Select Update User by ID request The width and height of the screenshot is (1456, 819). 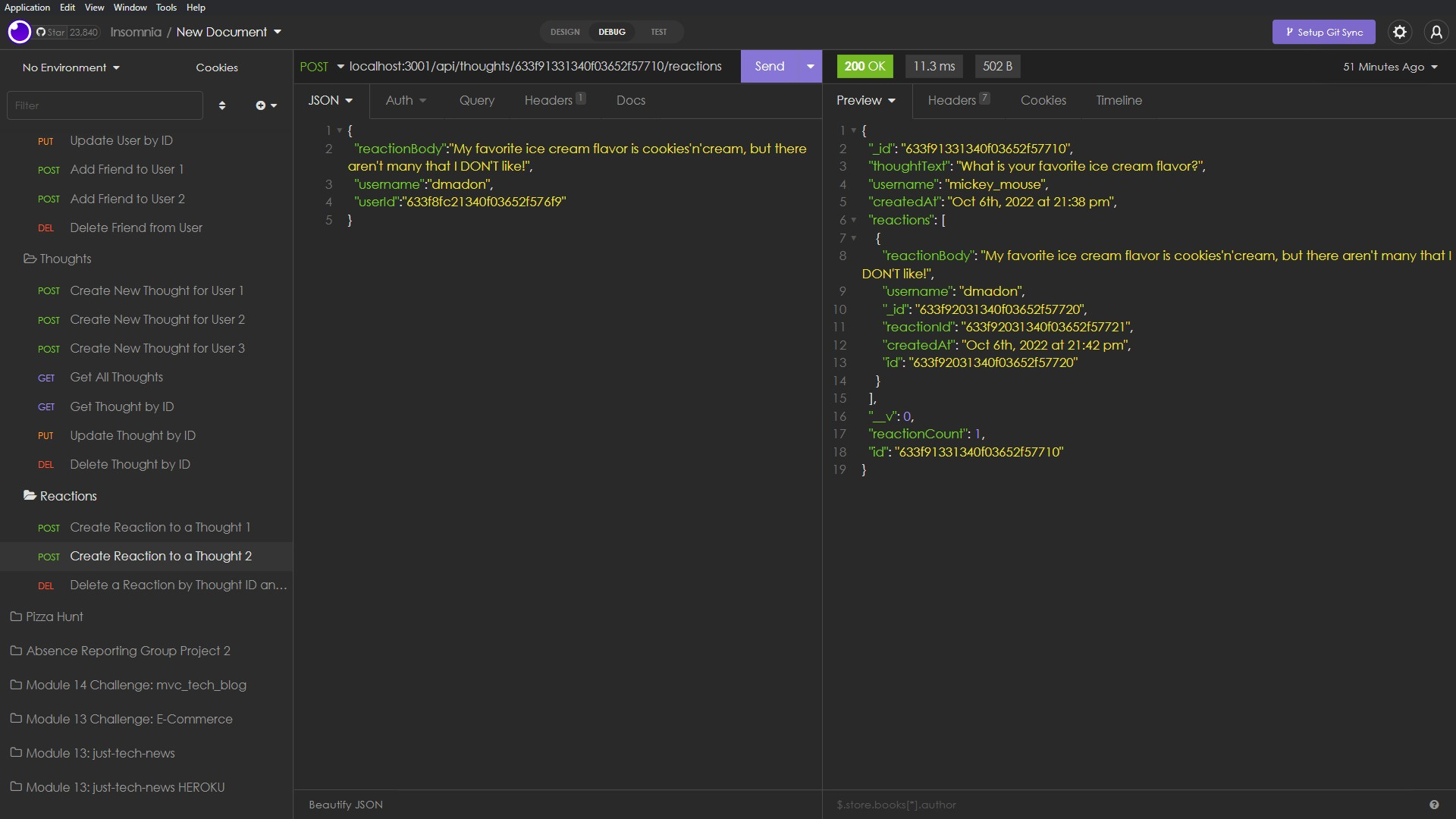click(146, 140)
